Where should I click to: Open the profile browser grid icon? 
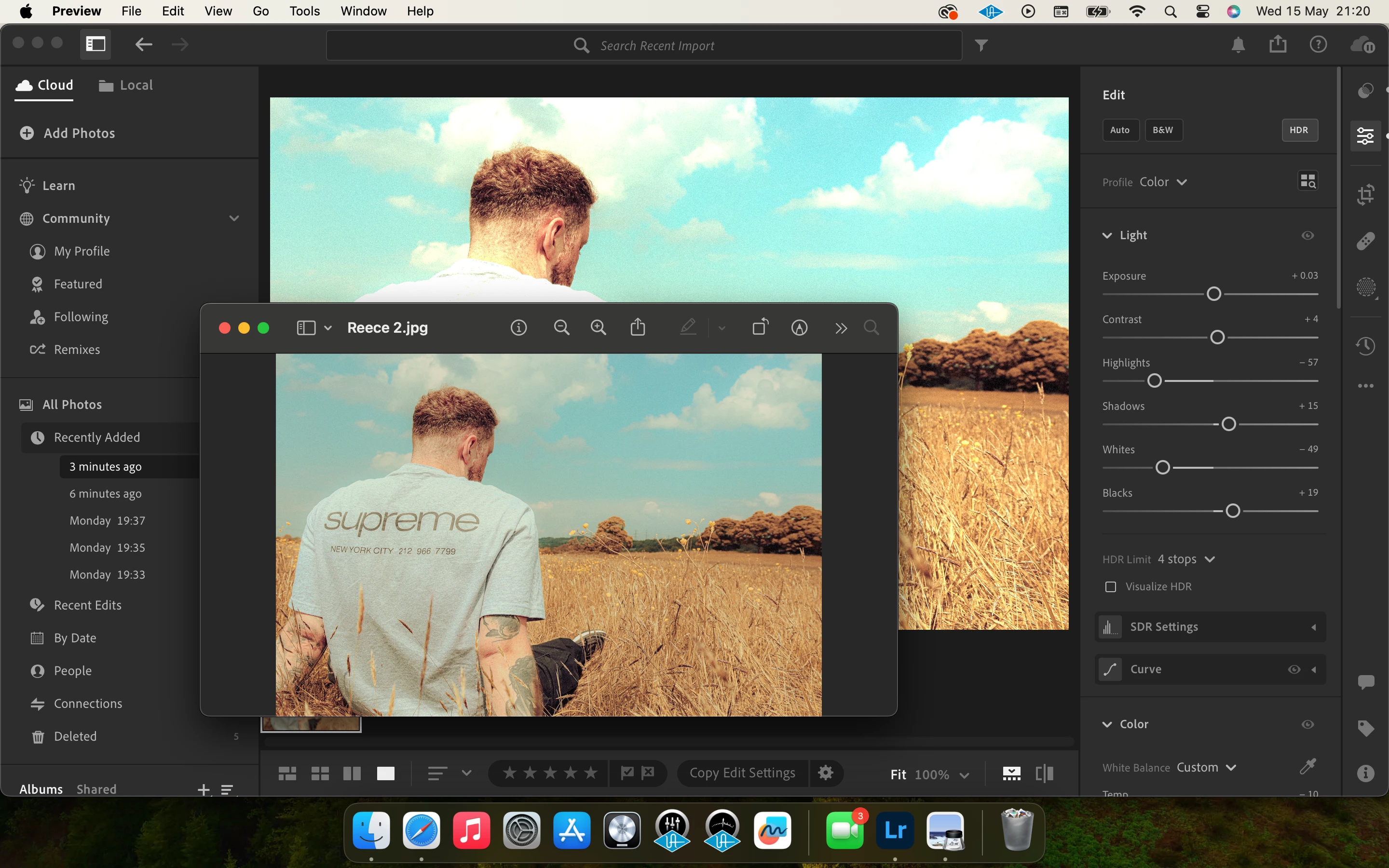point(1307,181)
